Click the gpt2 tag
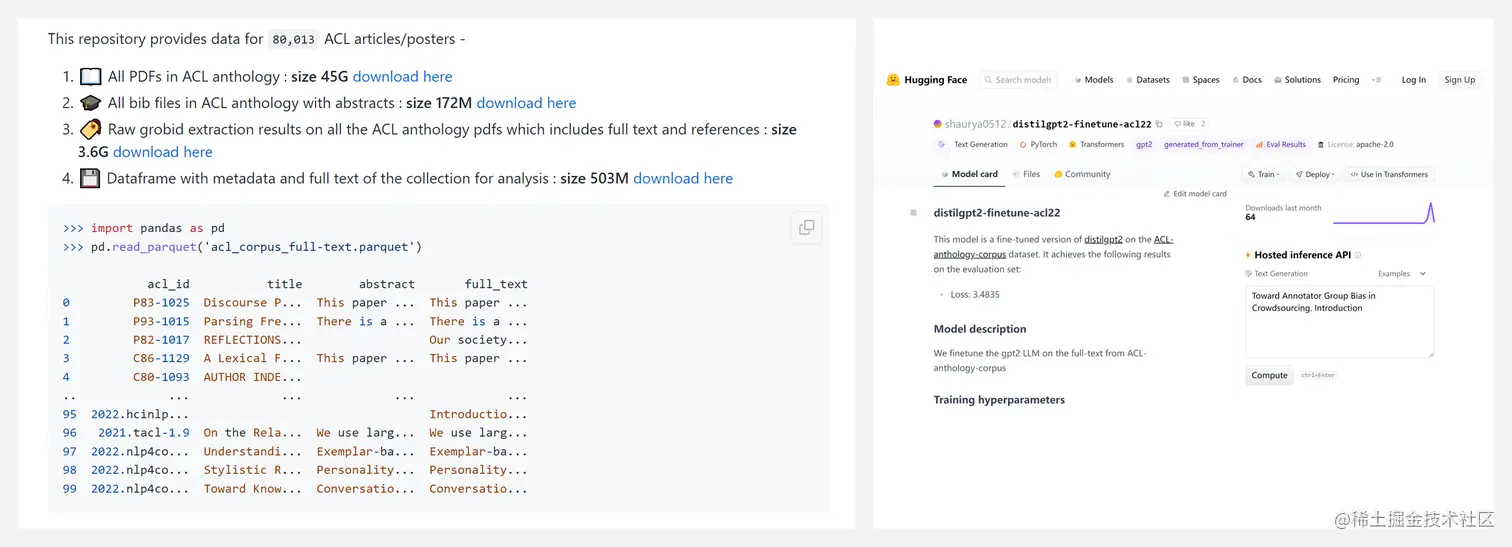The height and width of the screenshot is (547, 1512). point(1144,145)
